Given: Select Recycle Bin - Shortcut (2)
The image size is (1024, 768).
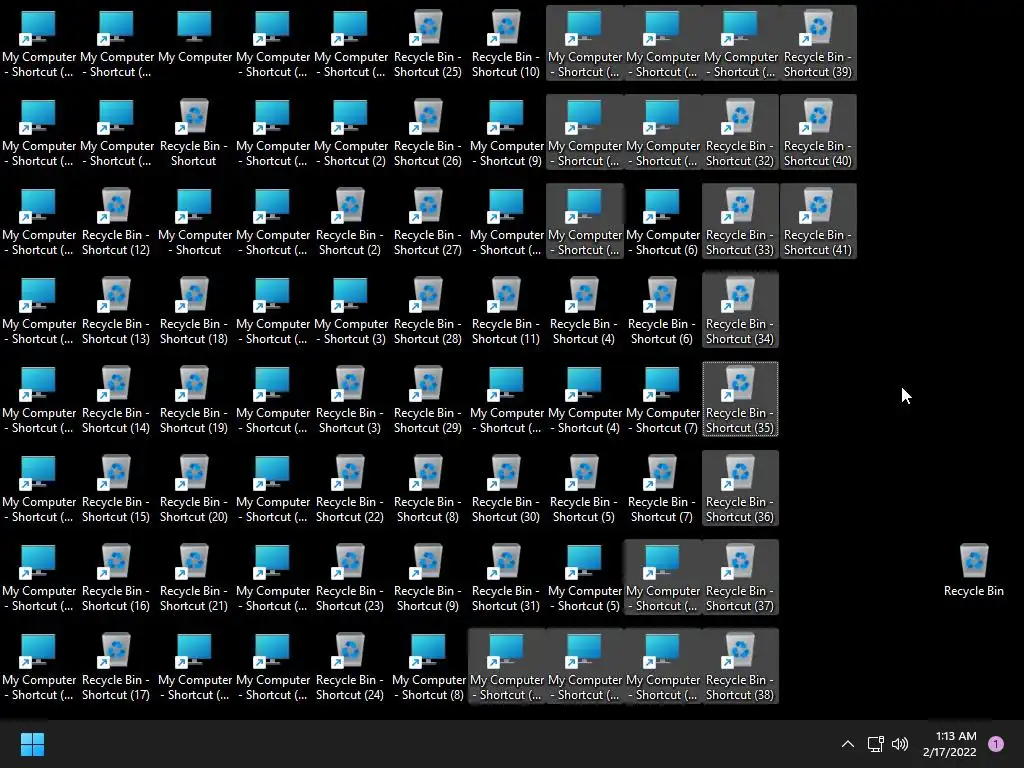Looking at the screenshot, I should pos(350,221).
